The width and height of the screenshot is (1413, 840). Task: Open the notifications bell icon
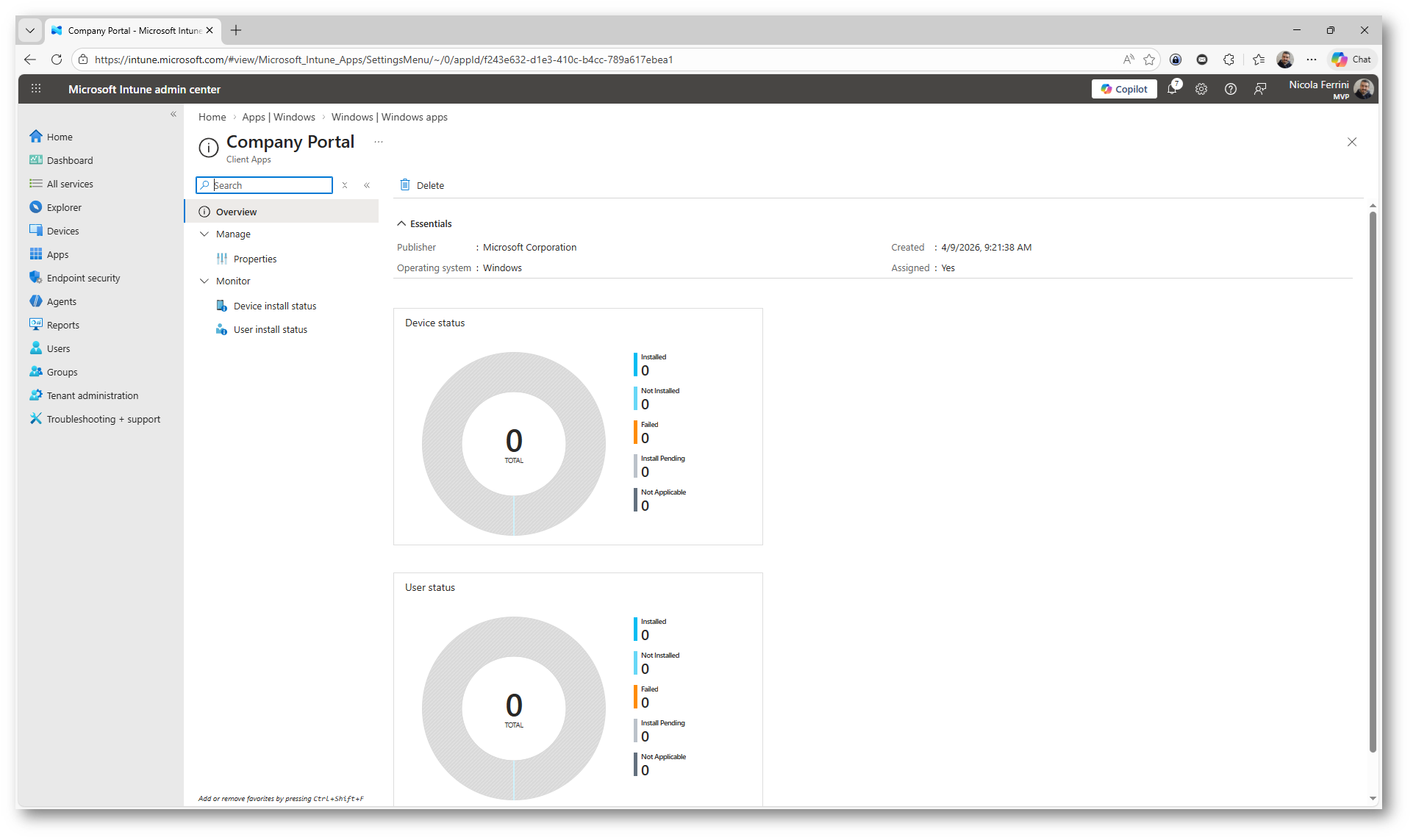[1172, 89]
